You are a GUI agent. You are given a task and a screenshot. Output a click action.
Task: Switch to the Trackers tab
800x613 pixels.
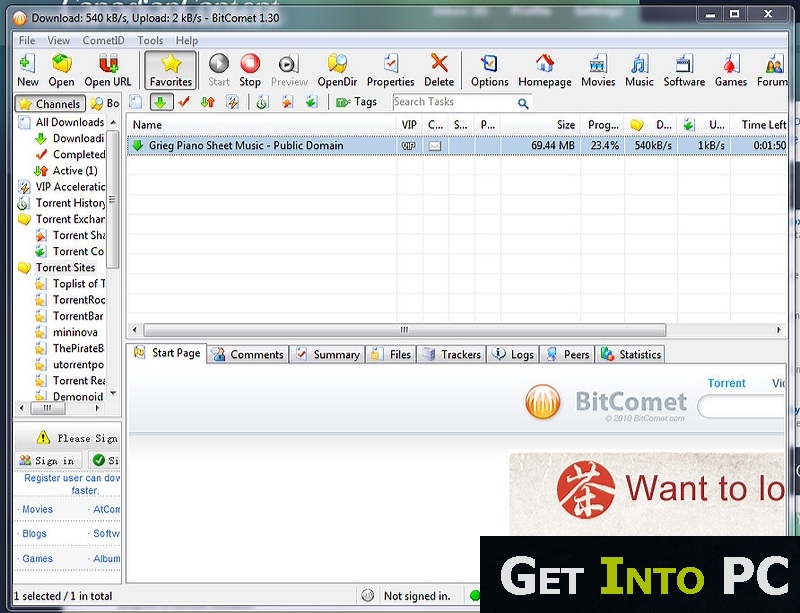coord(452,354)
